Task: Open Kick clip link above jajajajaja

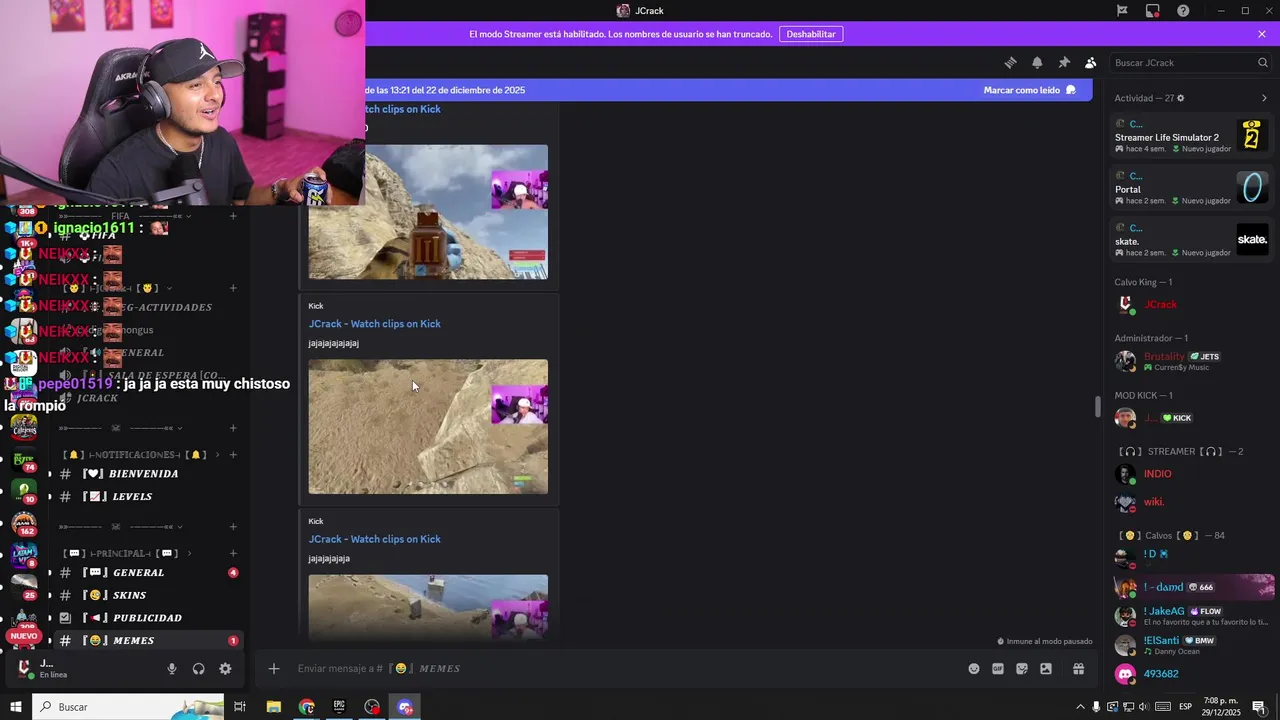Action: pyautogui.click(x=374, y=540)
